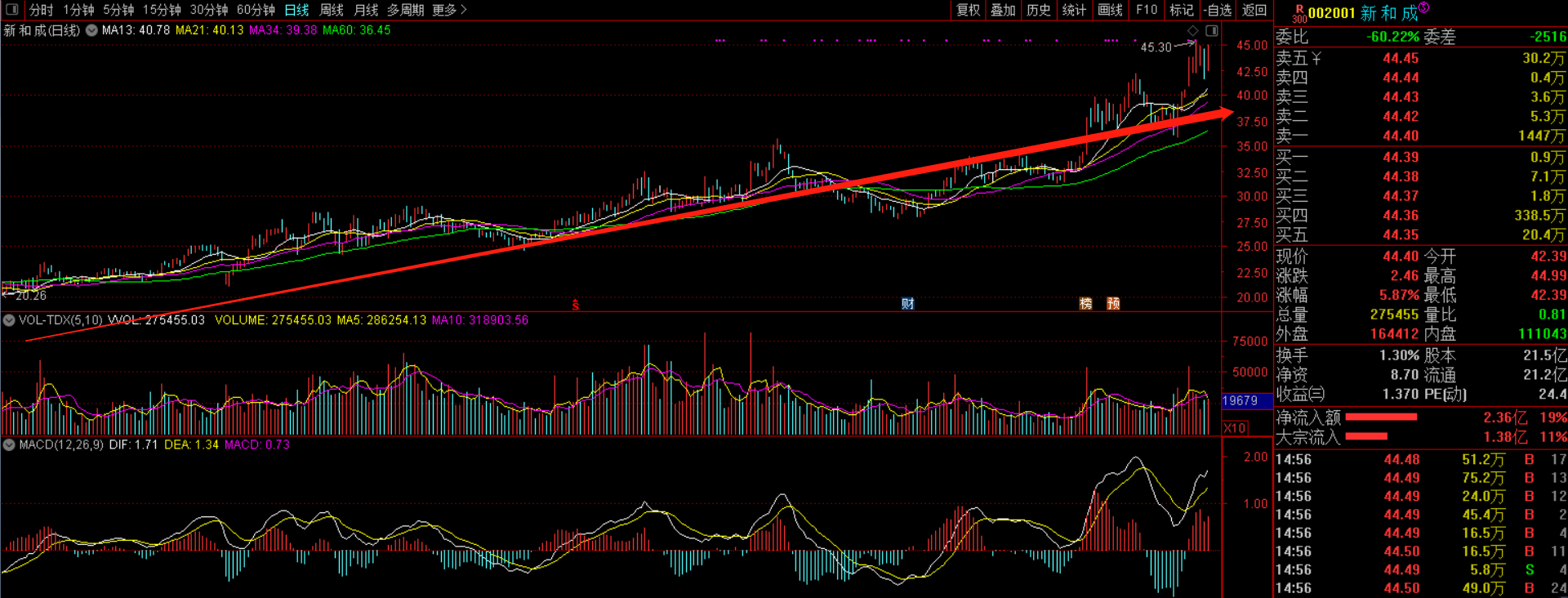
Task: Click the 19679 volume axis value box
Action: (x=1246, y=401)
